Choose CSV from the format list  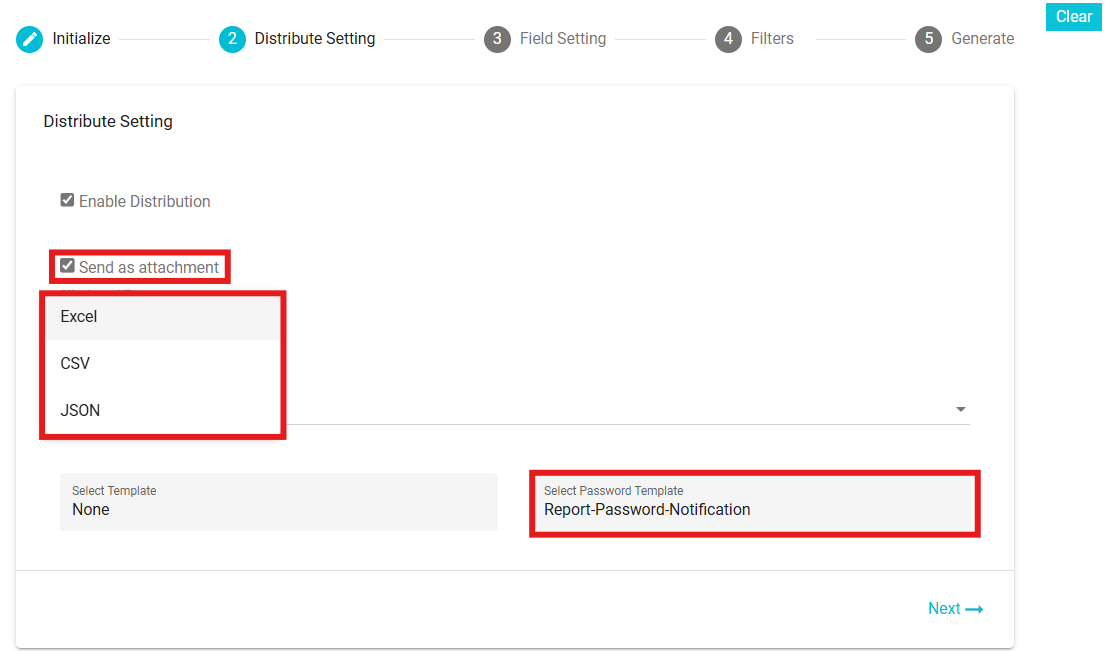163,364
